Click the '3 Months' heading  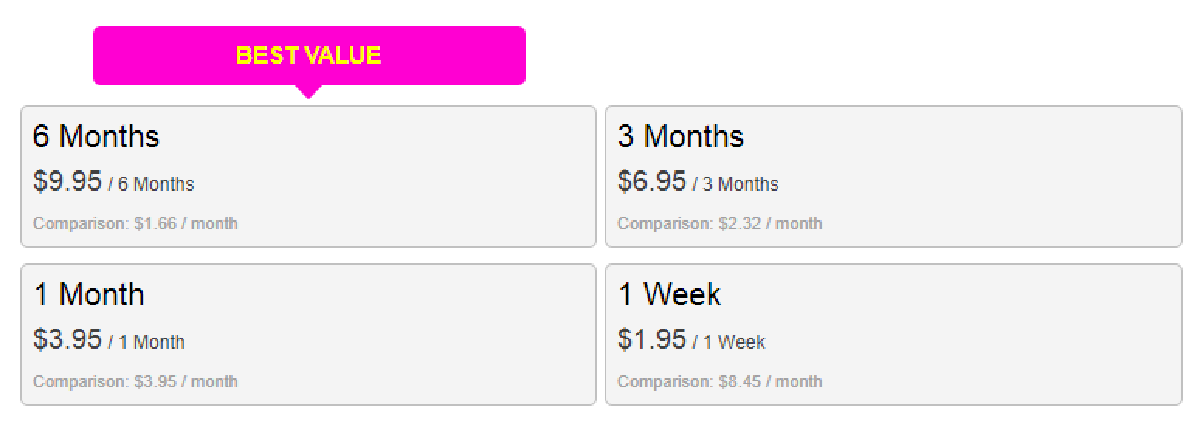tap(681, 136)
